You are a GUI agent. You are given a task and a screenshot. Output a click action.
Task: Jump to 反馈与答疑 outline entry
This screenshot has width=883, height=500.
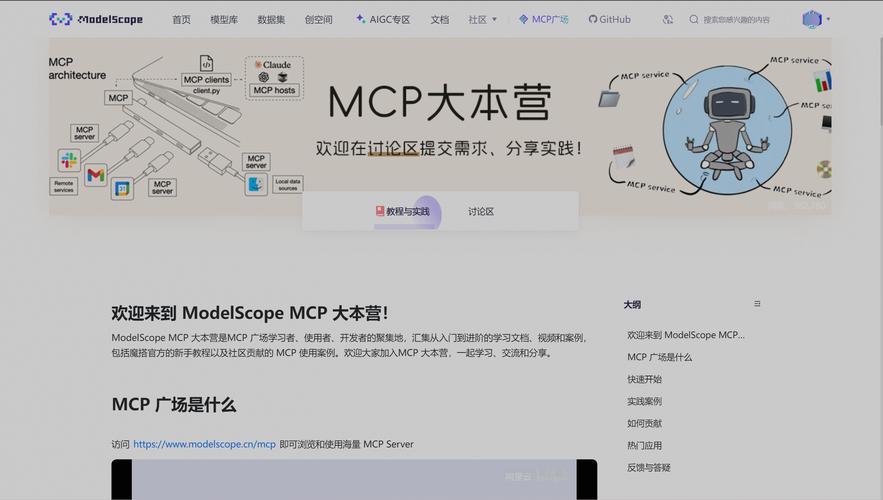649,467
